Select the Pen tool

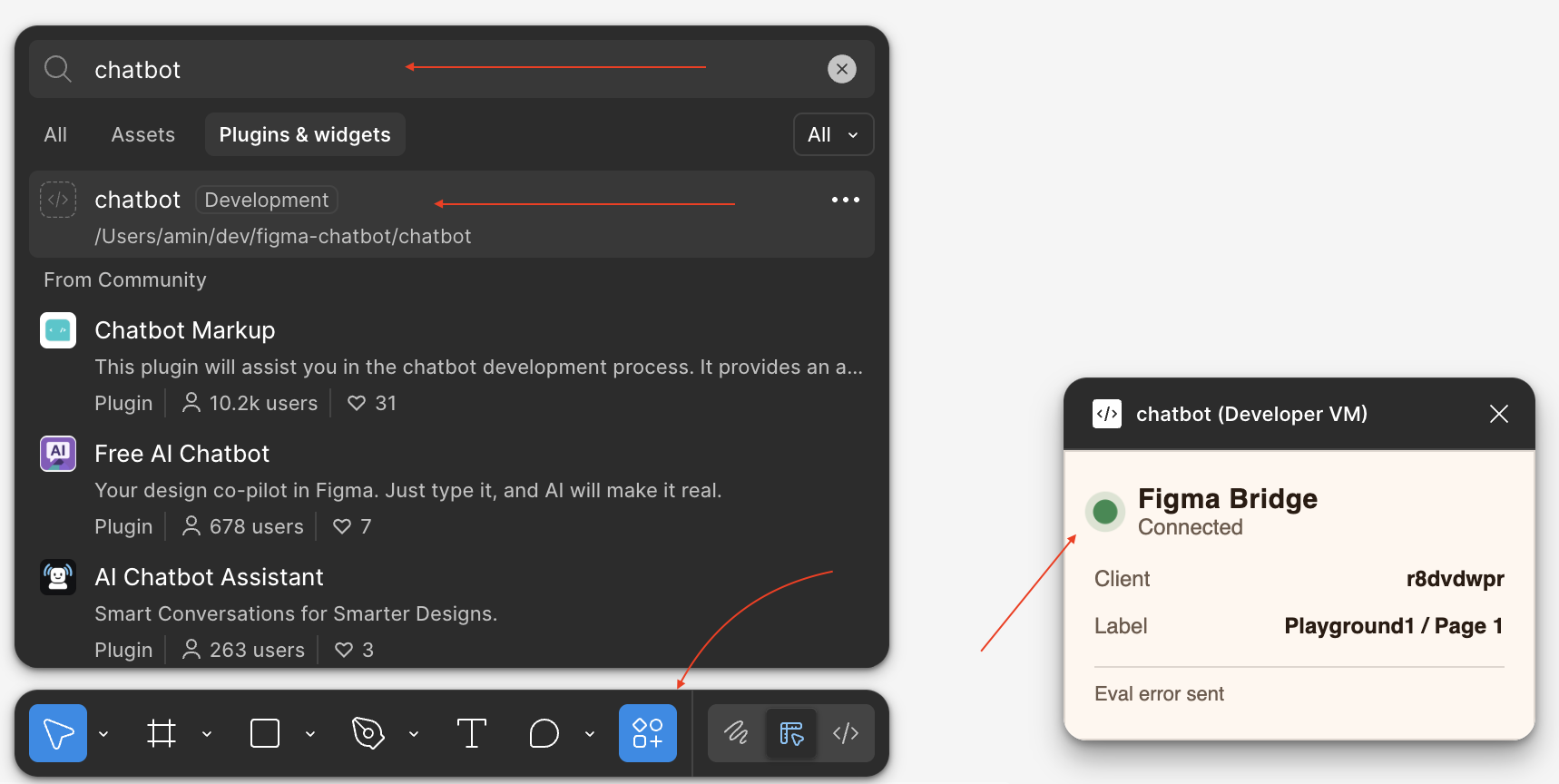pyautogui.click(x=368, y=733)
